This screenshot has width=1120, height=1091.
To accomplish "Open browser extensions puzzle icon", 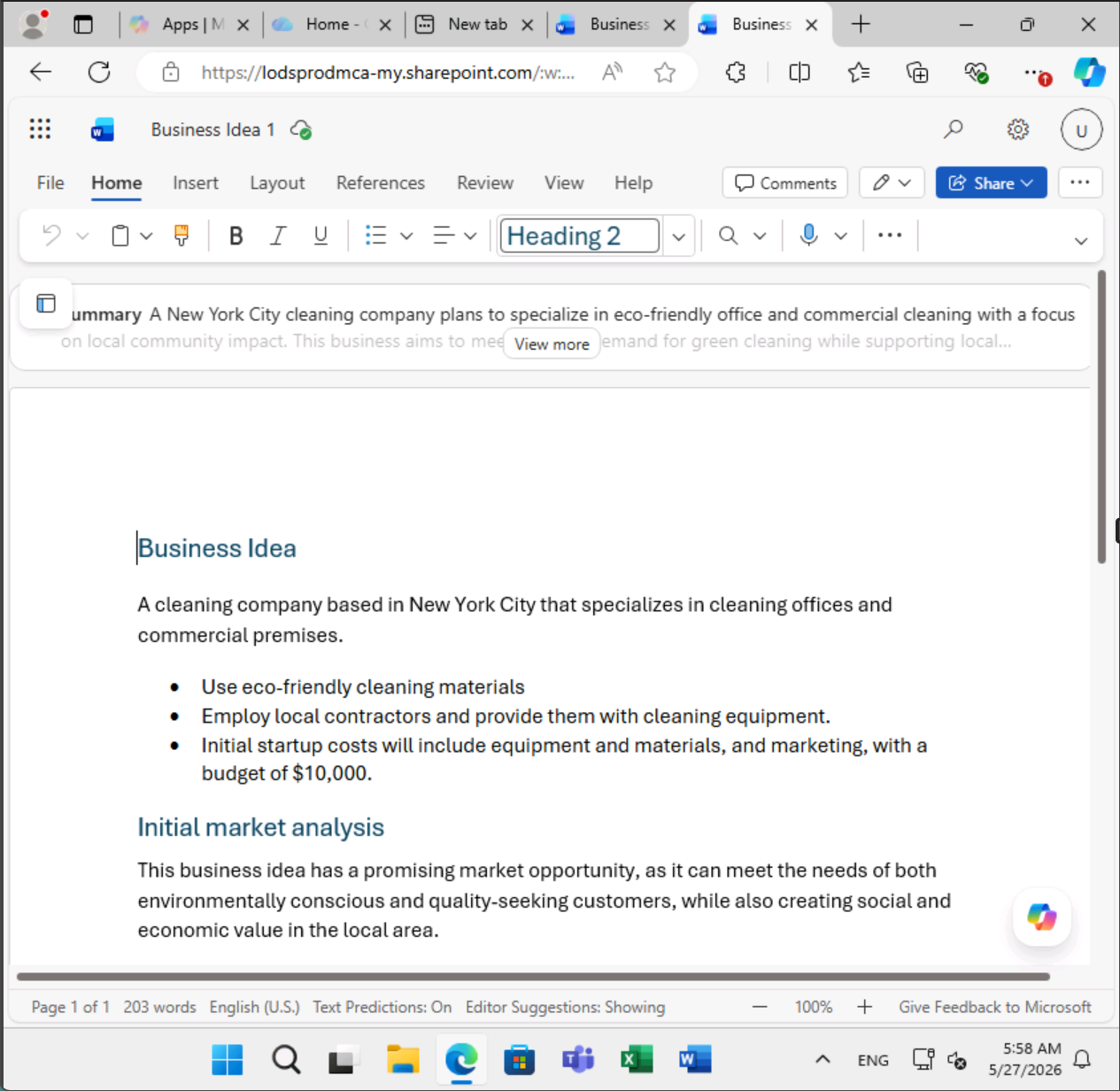I will pos(736,73).
